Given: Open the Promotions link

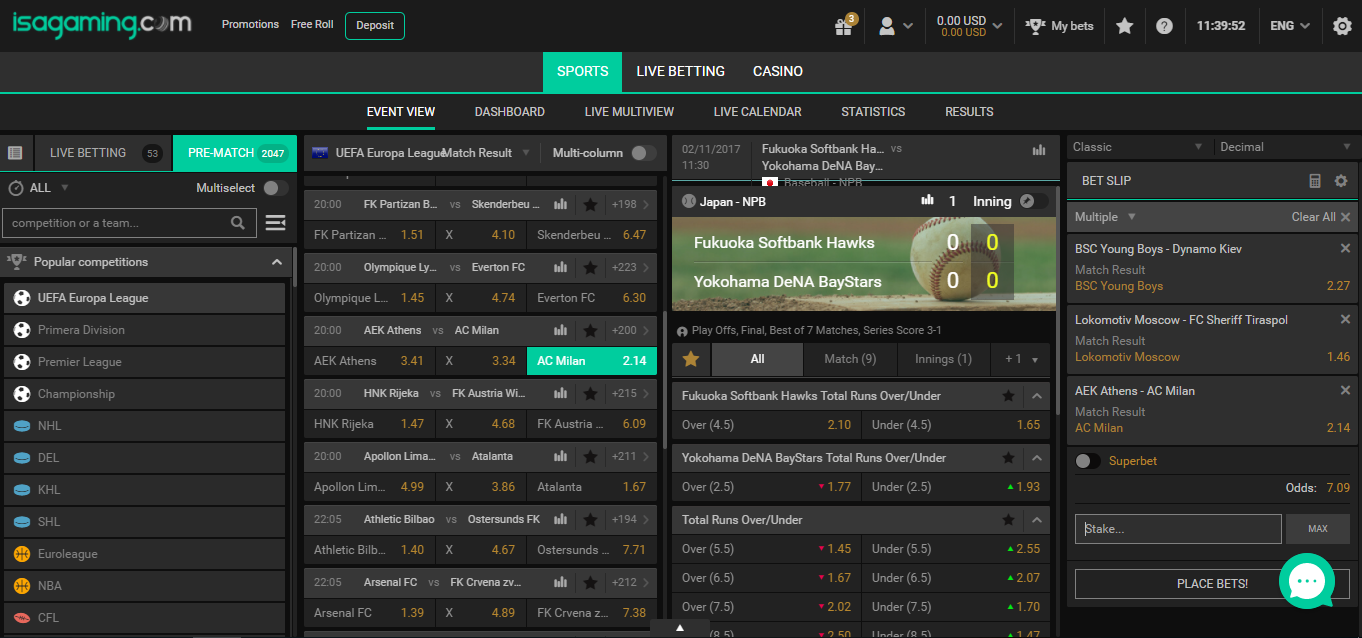Looking at the screenshot, I should coord(250,24).
